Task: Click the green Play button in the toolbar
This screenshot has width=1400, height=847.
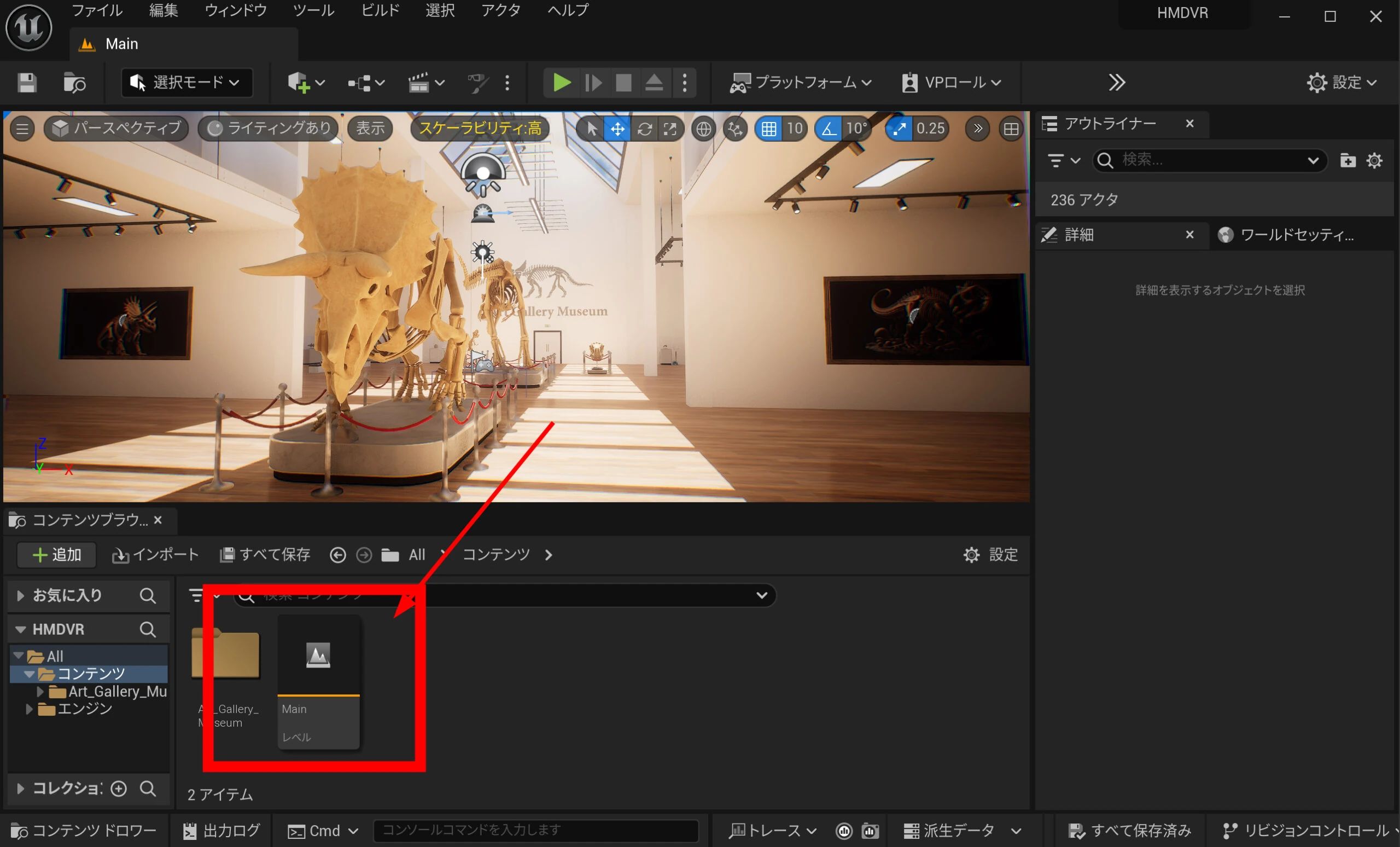Action: tap(561, 83)
